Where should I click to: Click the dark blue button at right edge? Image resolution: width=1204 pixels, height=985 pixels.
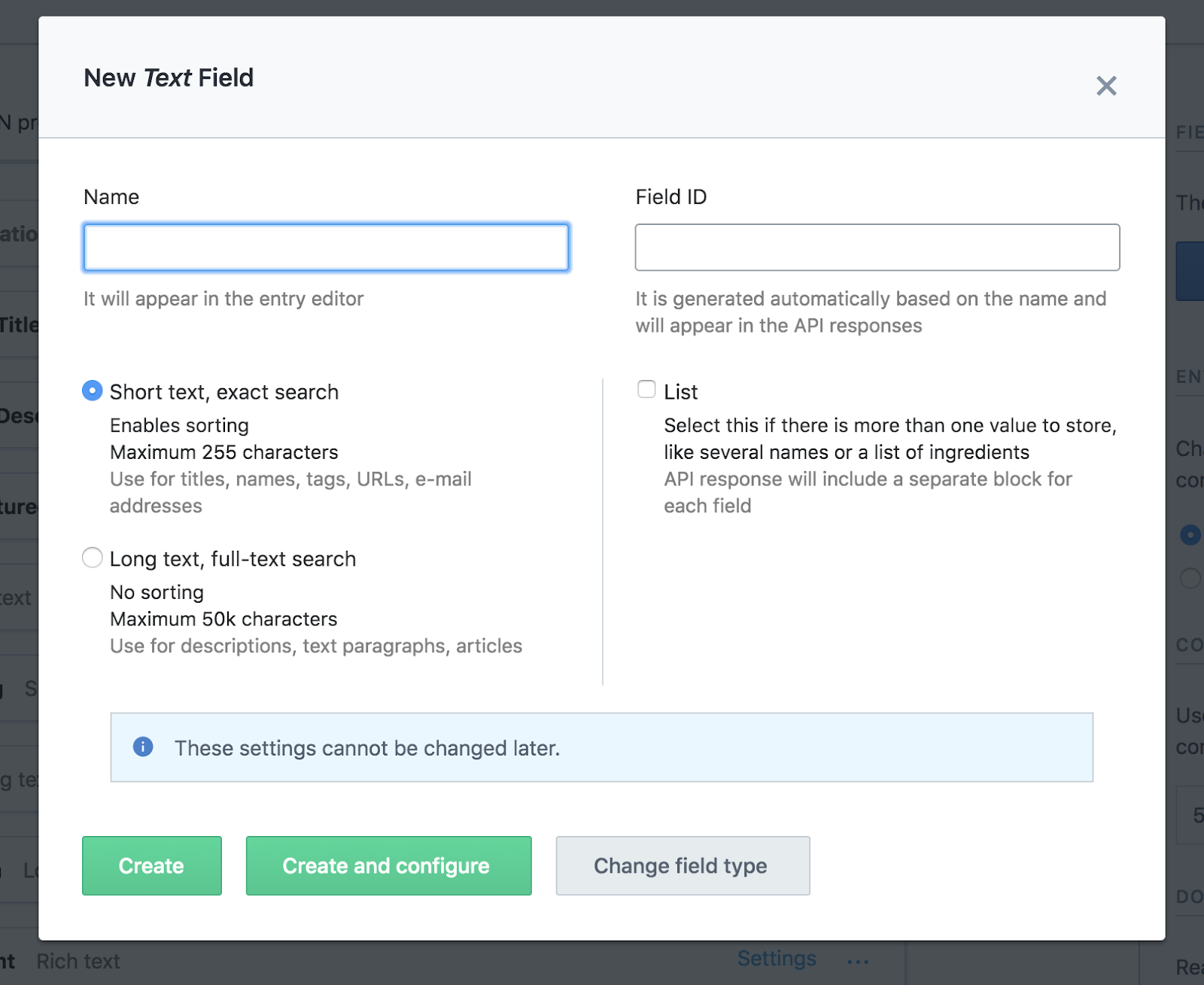(1190, 271)
